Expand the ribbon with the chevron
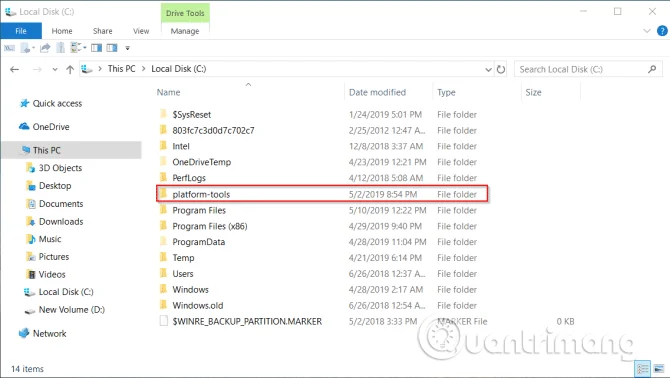The image size is (670, 378). 647,31
